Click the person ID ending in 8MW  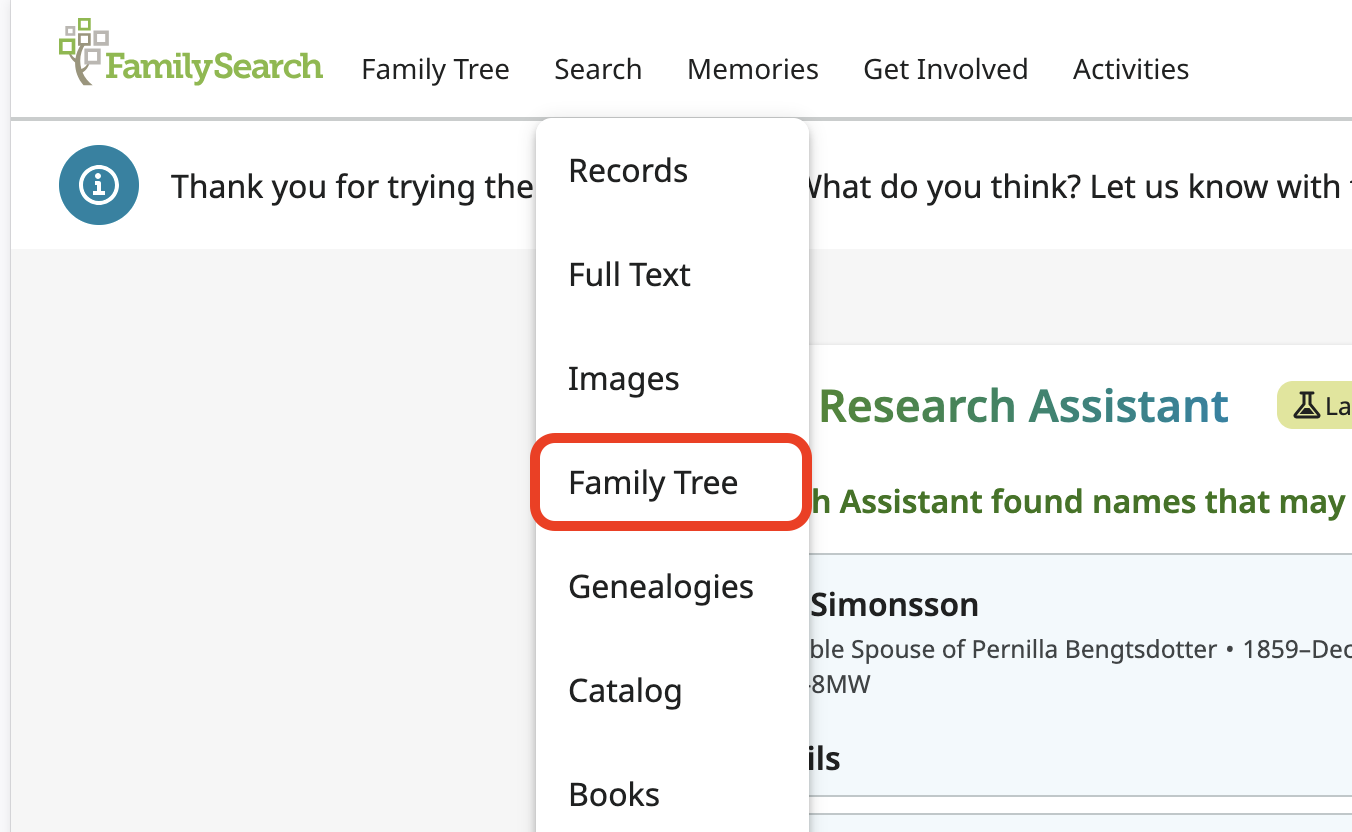pos(840,685)
